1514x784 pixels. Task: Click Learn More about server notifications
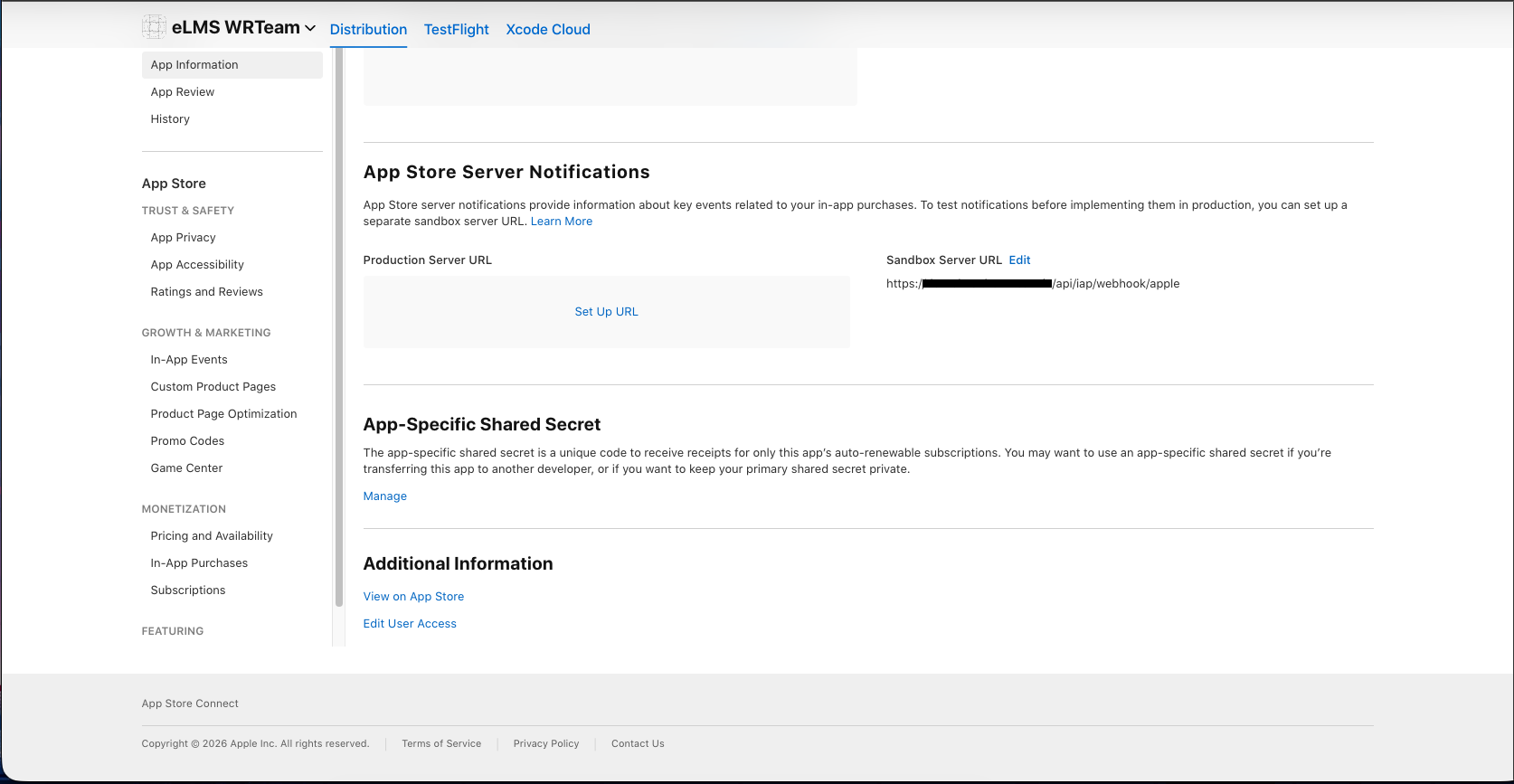562,222
